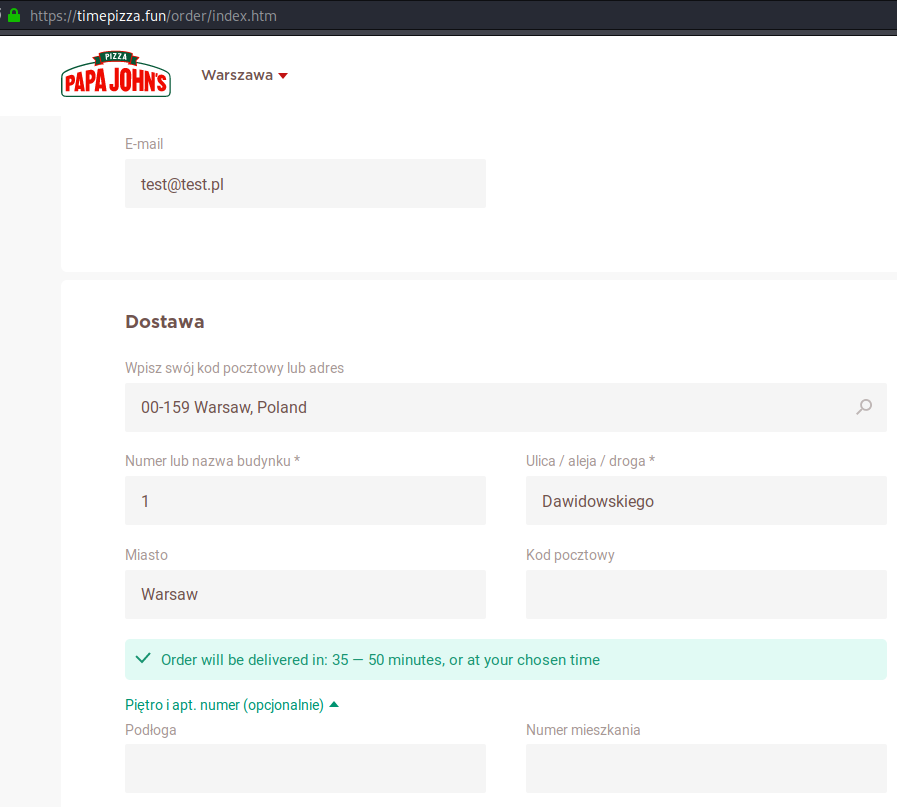Click the green checkmark in the delivery notice
897x807 pixels.
(143, 659)
